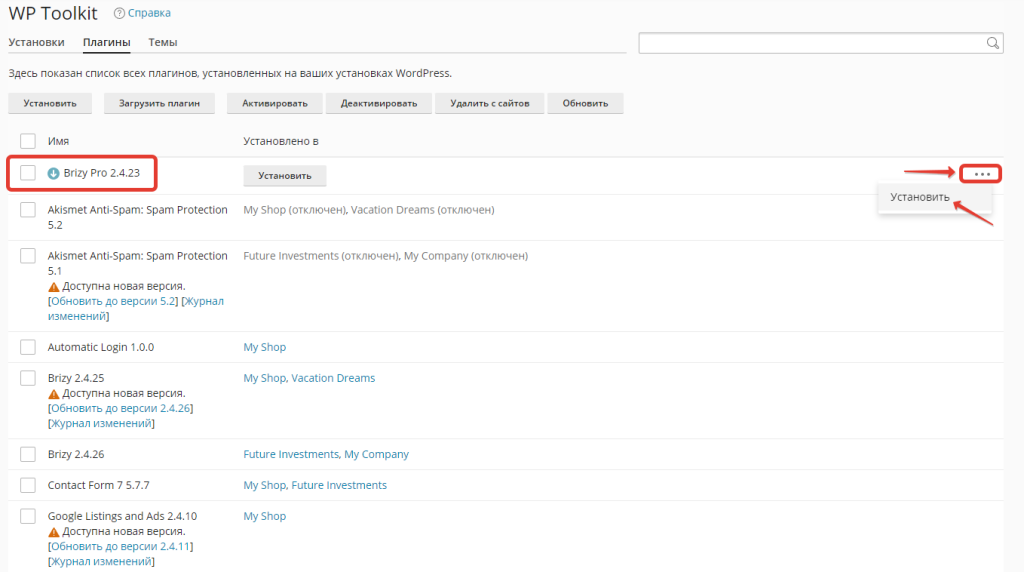
Task: Open My Shop, Vacation Dreams link for Brizy 2.4.25
Action: coord(309,378)
